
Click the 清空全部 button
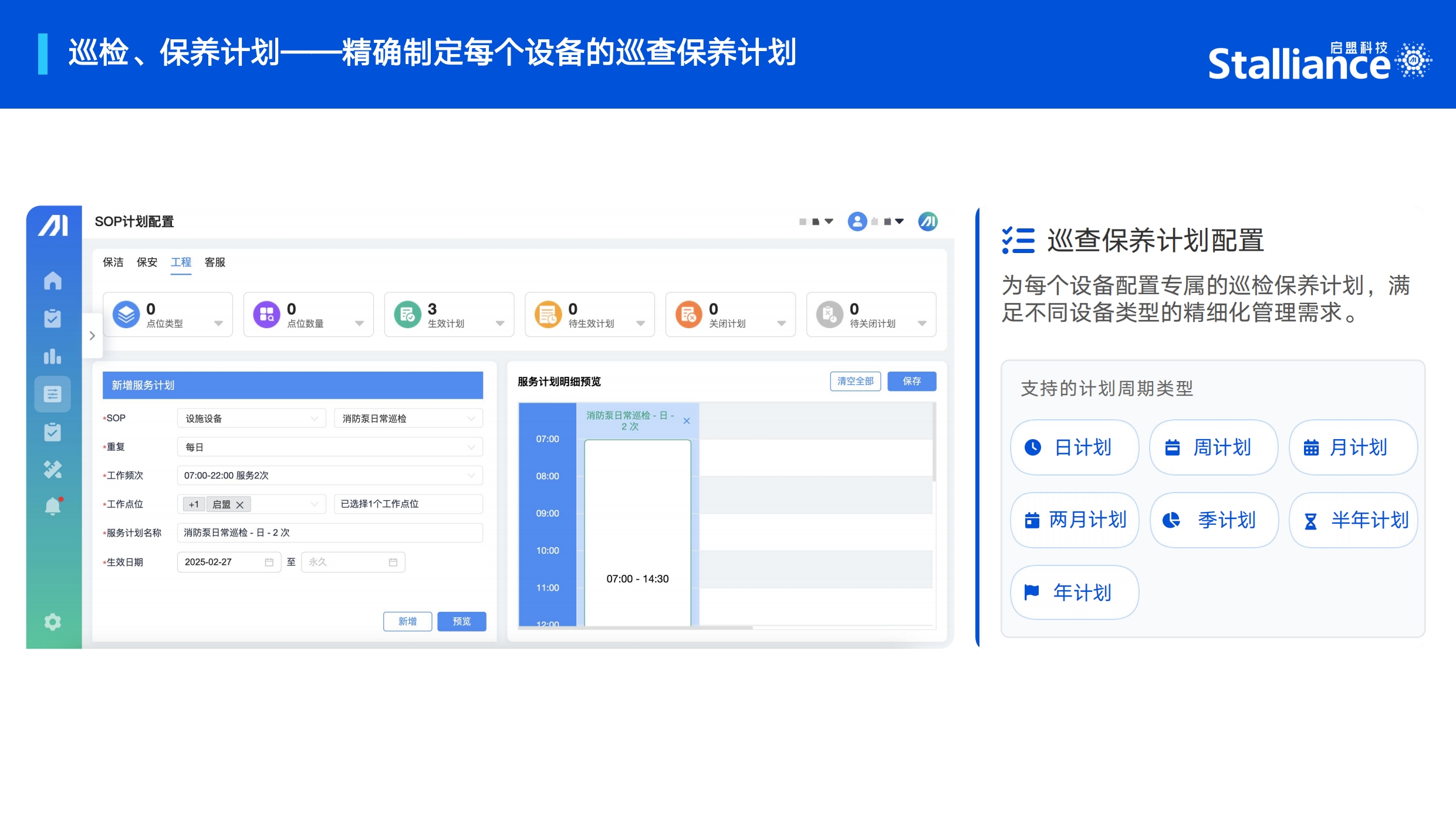point(855,382)
